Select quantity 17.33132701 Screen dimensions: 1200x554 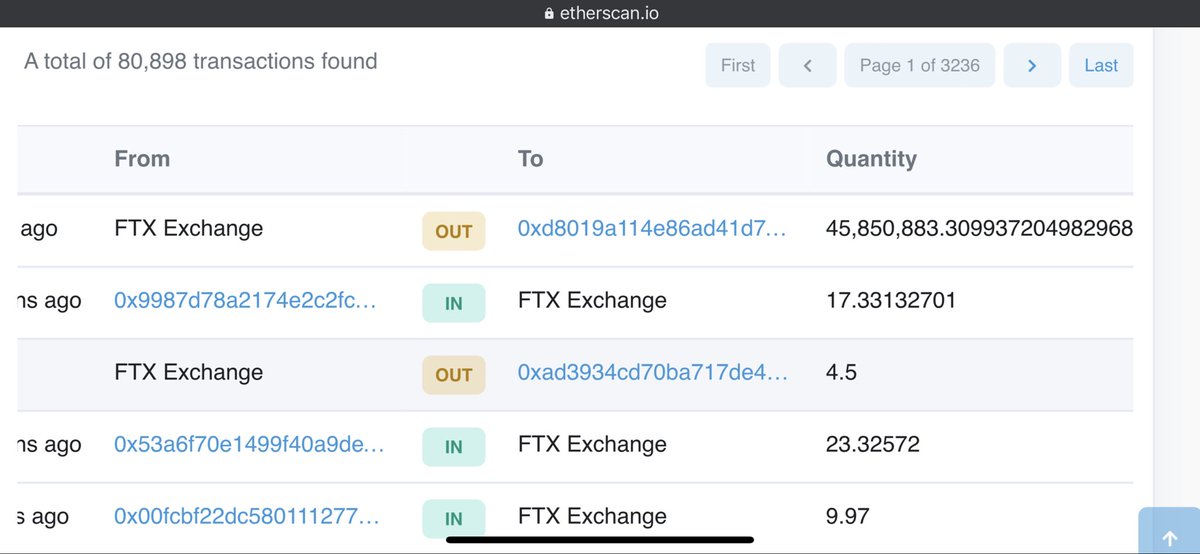click(x=891, y=301)
